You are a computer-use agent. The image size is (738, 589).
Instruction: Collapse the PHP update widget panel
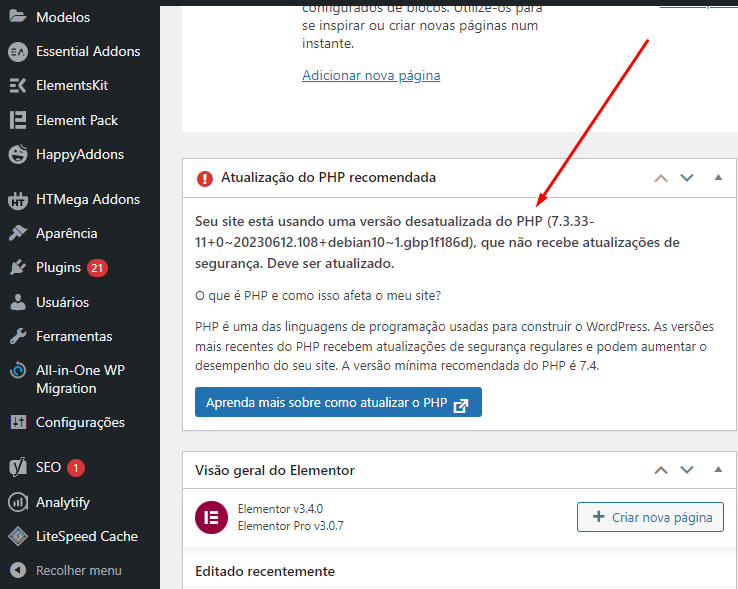[718, 178]
